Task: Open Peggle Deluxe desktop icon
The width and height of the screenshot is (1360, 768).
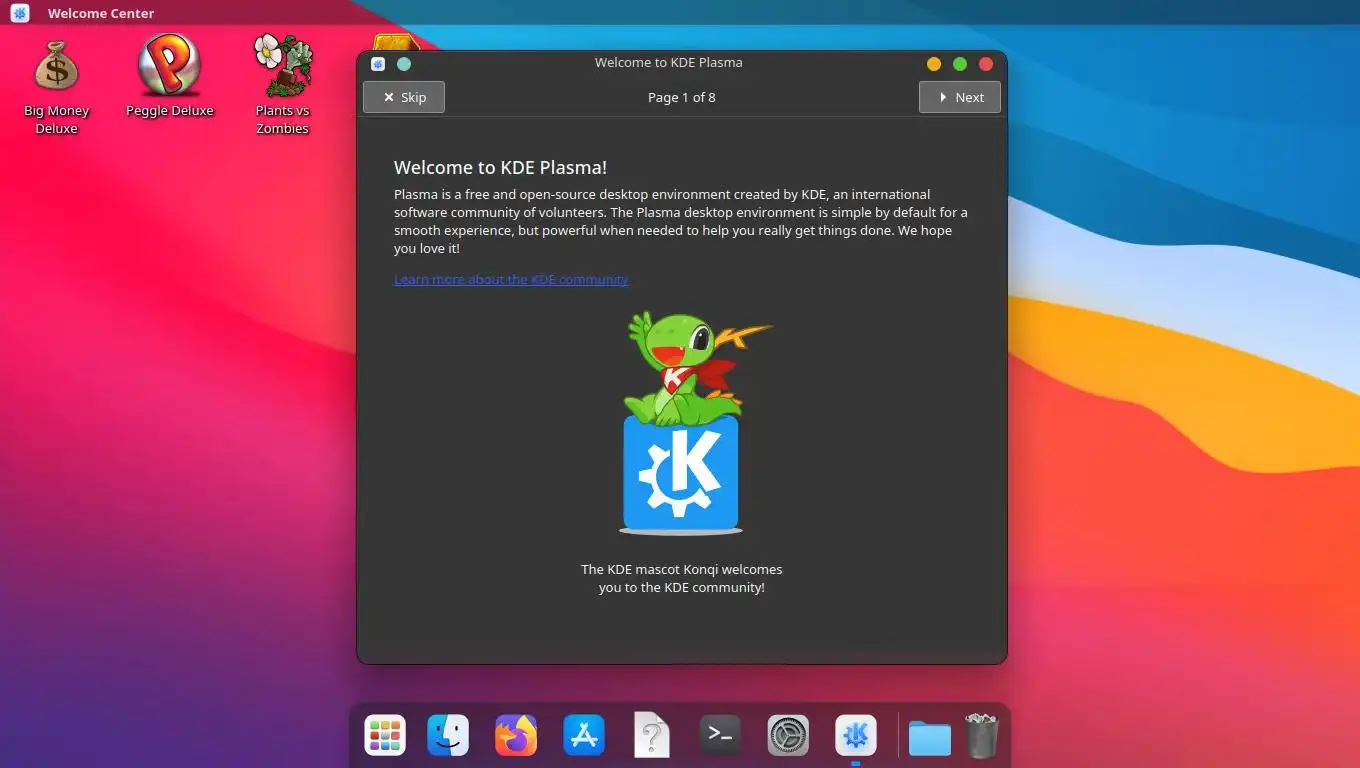Action: [x=170, y=77]
